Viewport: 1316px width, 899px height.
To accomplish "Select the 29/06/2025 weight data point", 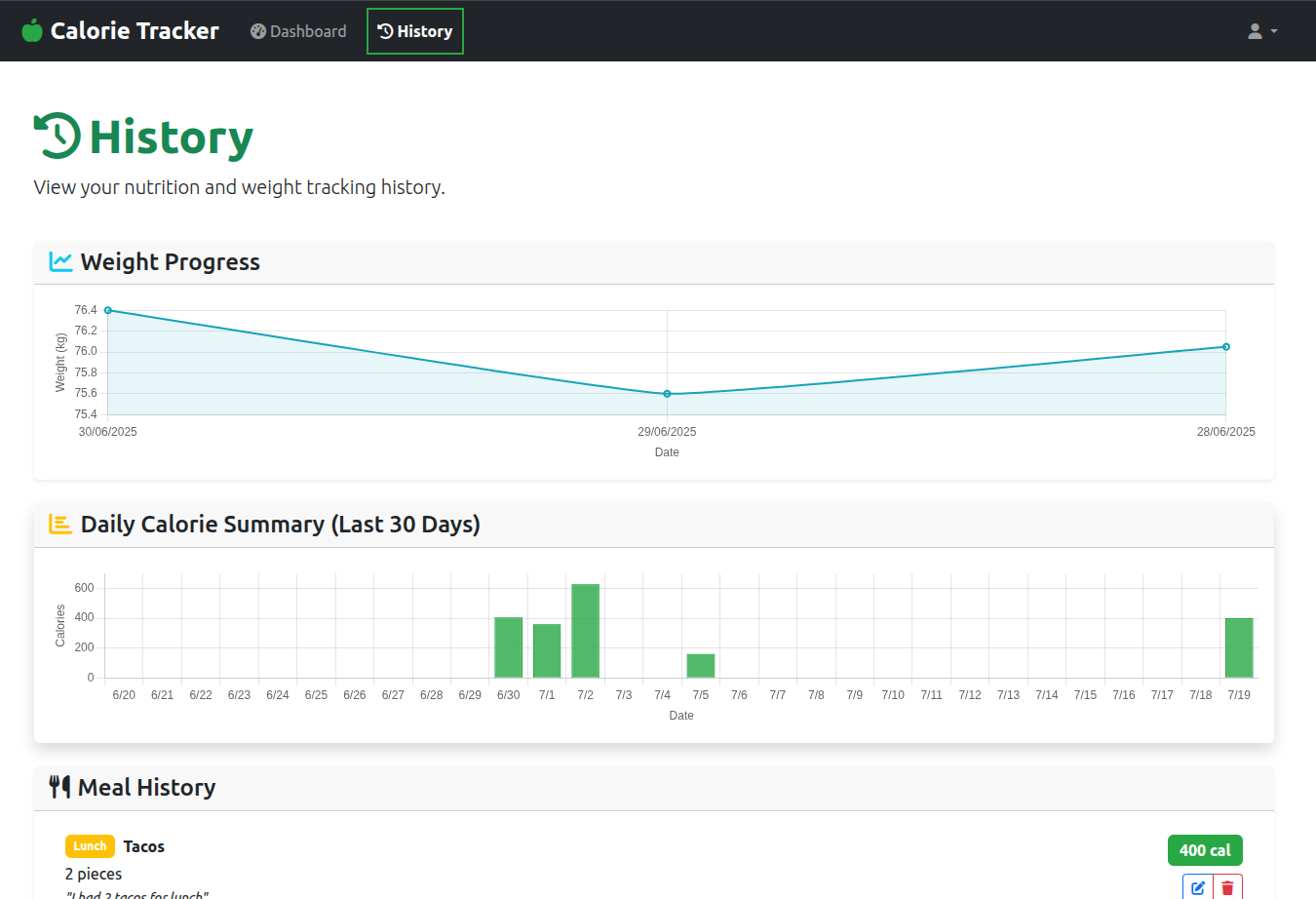I will 667,394.
